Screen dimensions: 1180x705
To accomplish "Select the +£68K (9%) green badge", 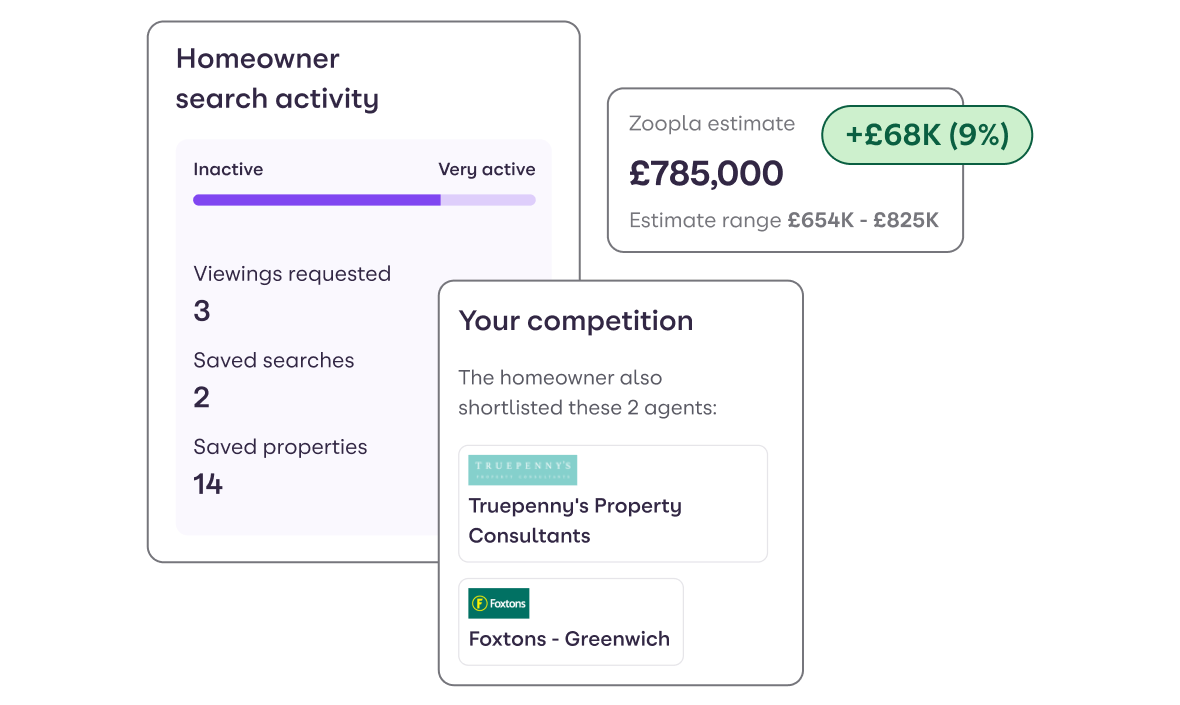I will [926, 135].
